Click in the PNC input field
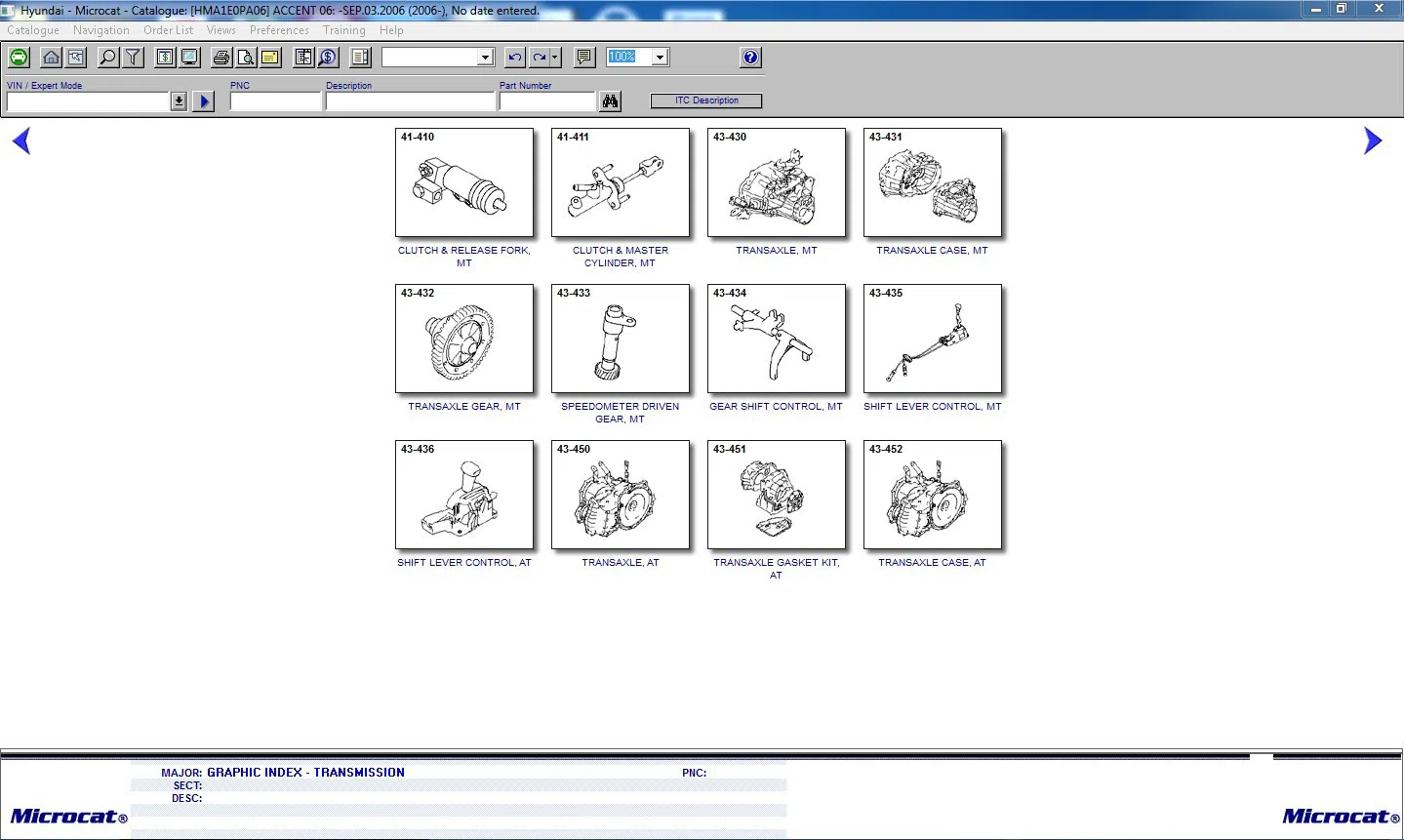 coord(276,101)
